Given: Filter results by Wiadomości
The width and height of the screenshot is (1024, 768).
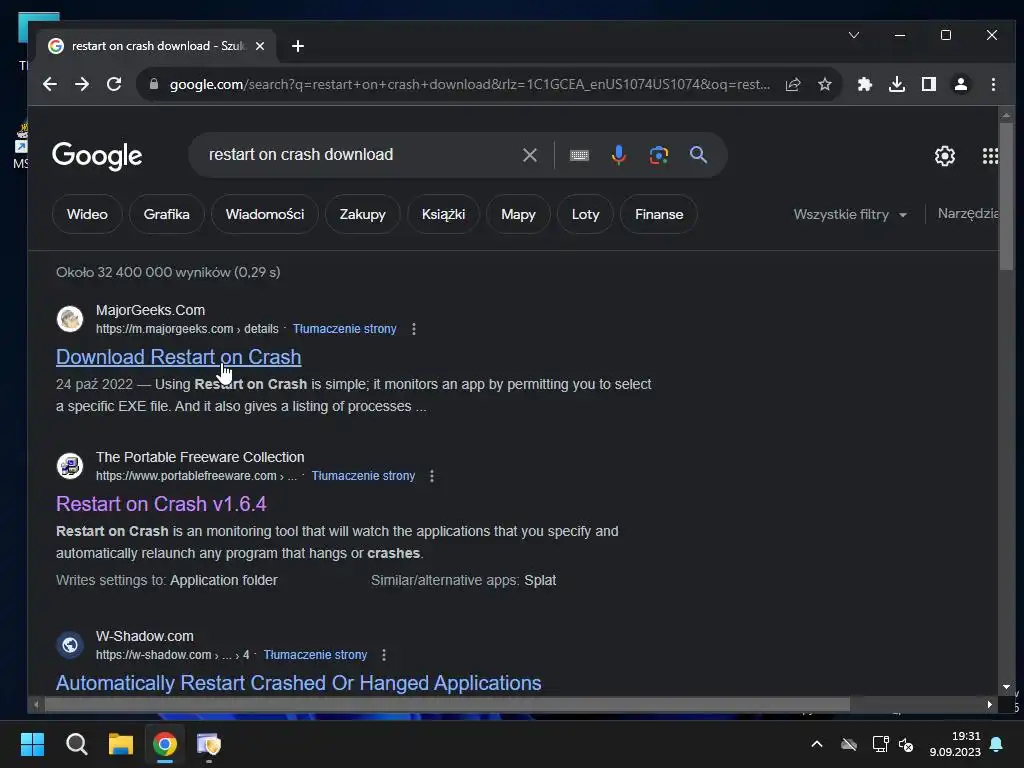Looking at the screenshot, I should [264, 214].
